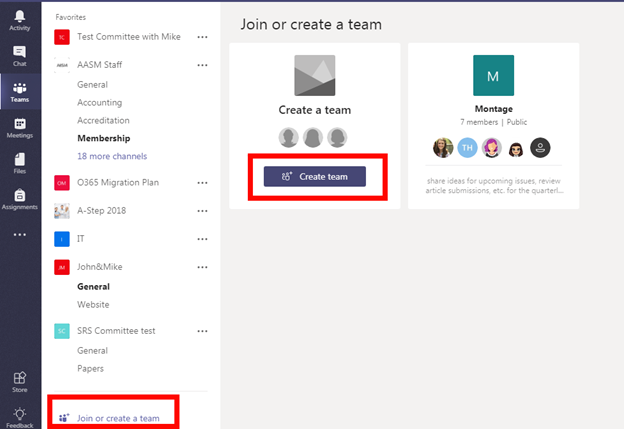Screen dimensions: 624x429
Task: Open General channel under SRS Committee test
Action: point(92,351)
